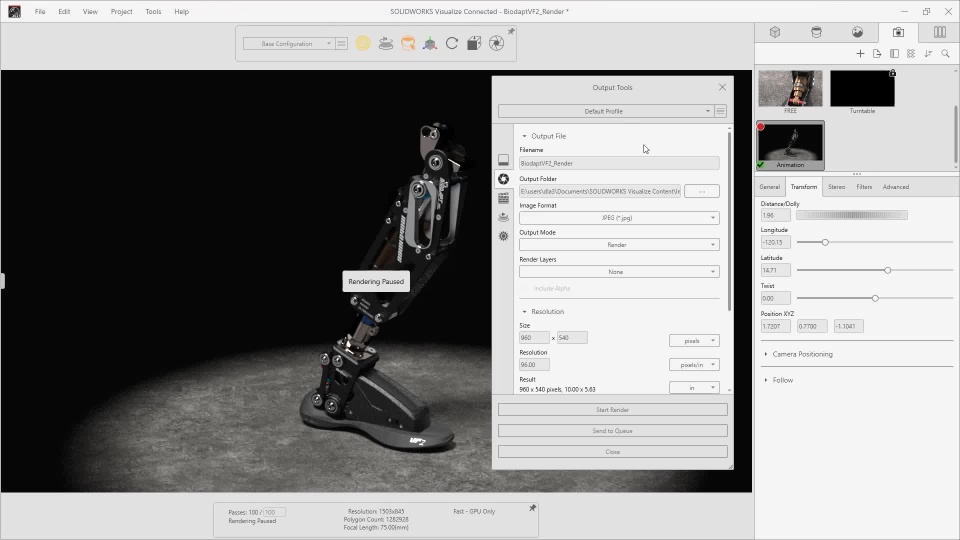This screenshot has height=540, width=960.
Task: Switch to the Cameras tab
Action: (x=898, y=32)
